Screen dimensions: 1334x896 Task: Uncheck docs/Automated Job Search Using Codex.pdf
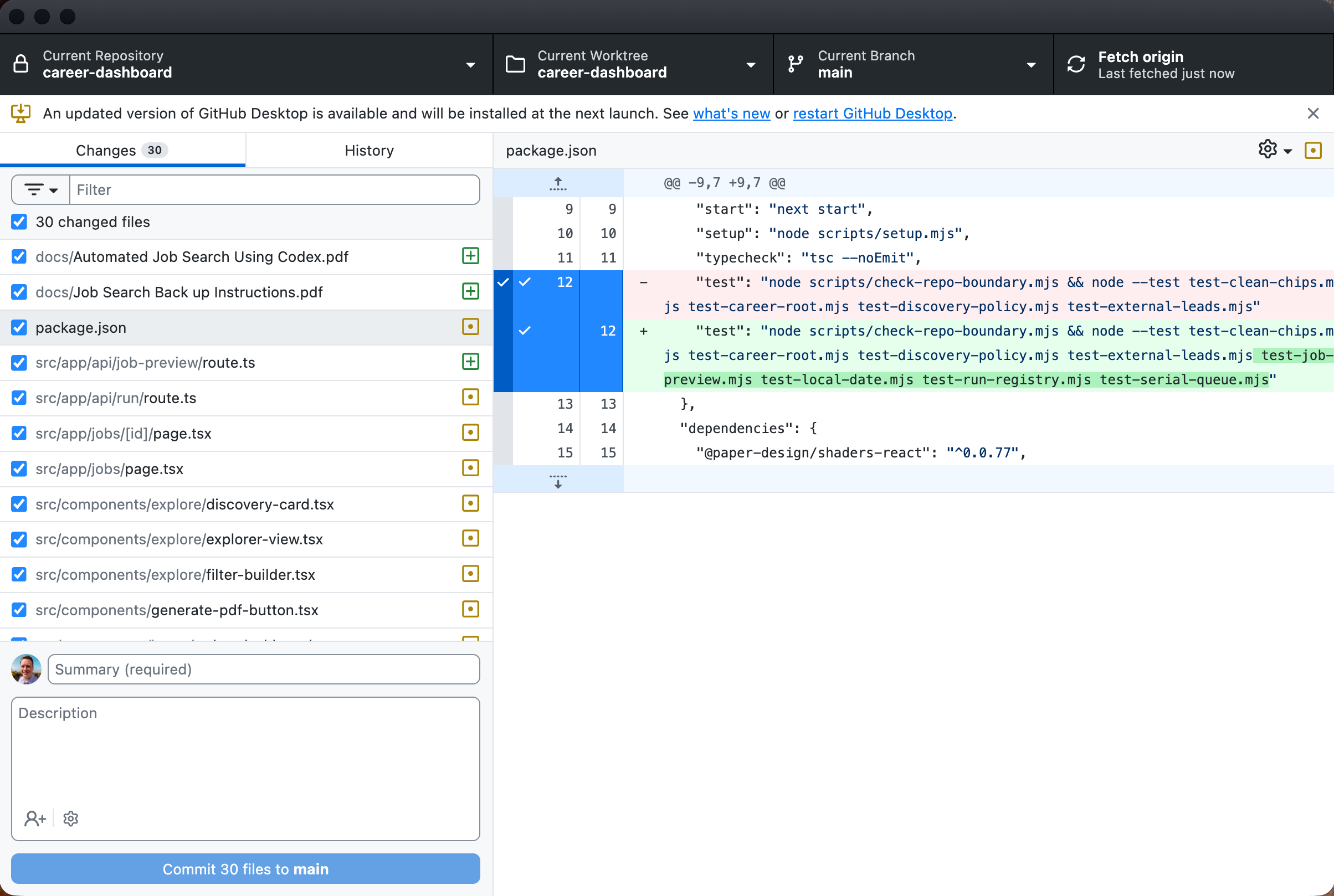click(x=19, y=256)
